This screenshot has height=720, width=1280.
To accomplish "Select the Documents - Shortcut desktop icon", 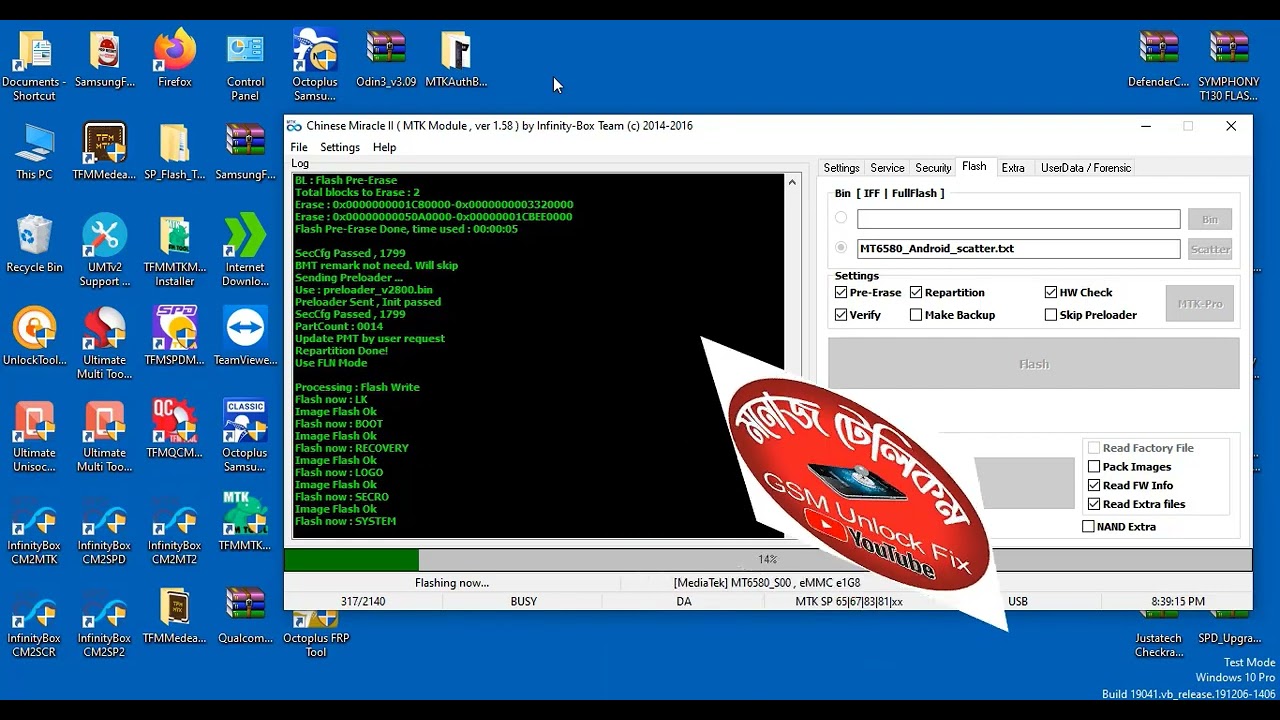I will click(x=34, y=66).
